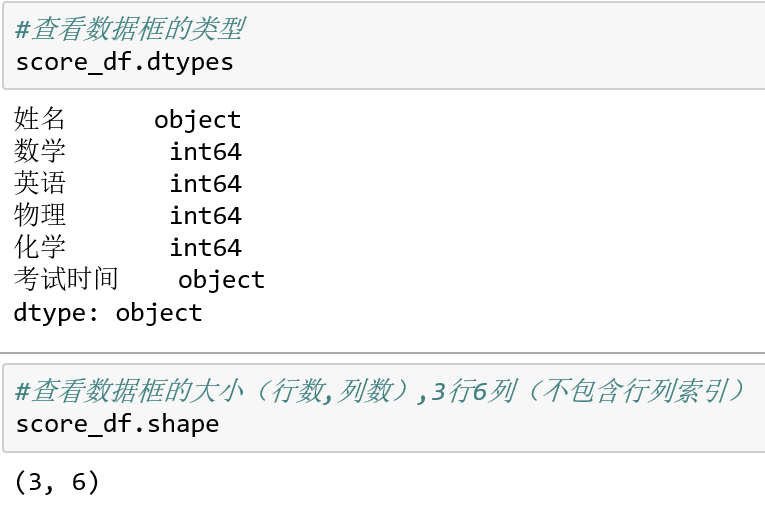This screenshot has width=765, height=510.
Task: Click the object type next to 考试时间
Action: [x=221, y=281]
